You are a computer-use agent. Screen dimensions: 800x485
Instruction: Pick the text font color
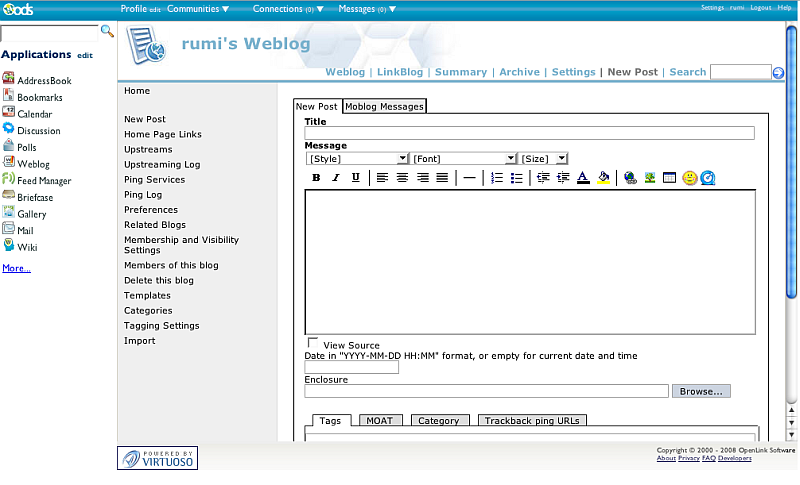point(583,178)
